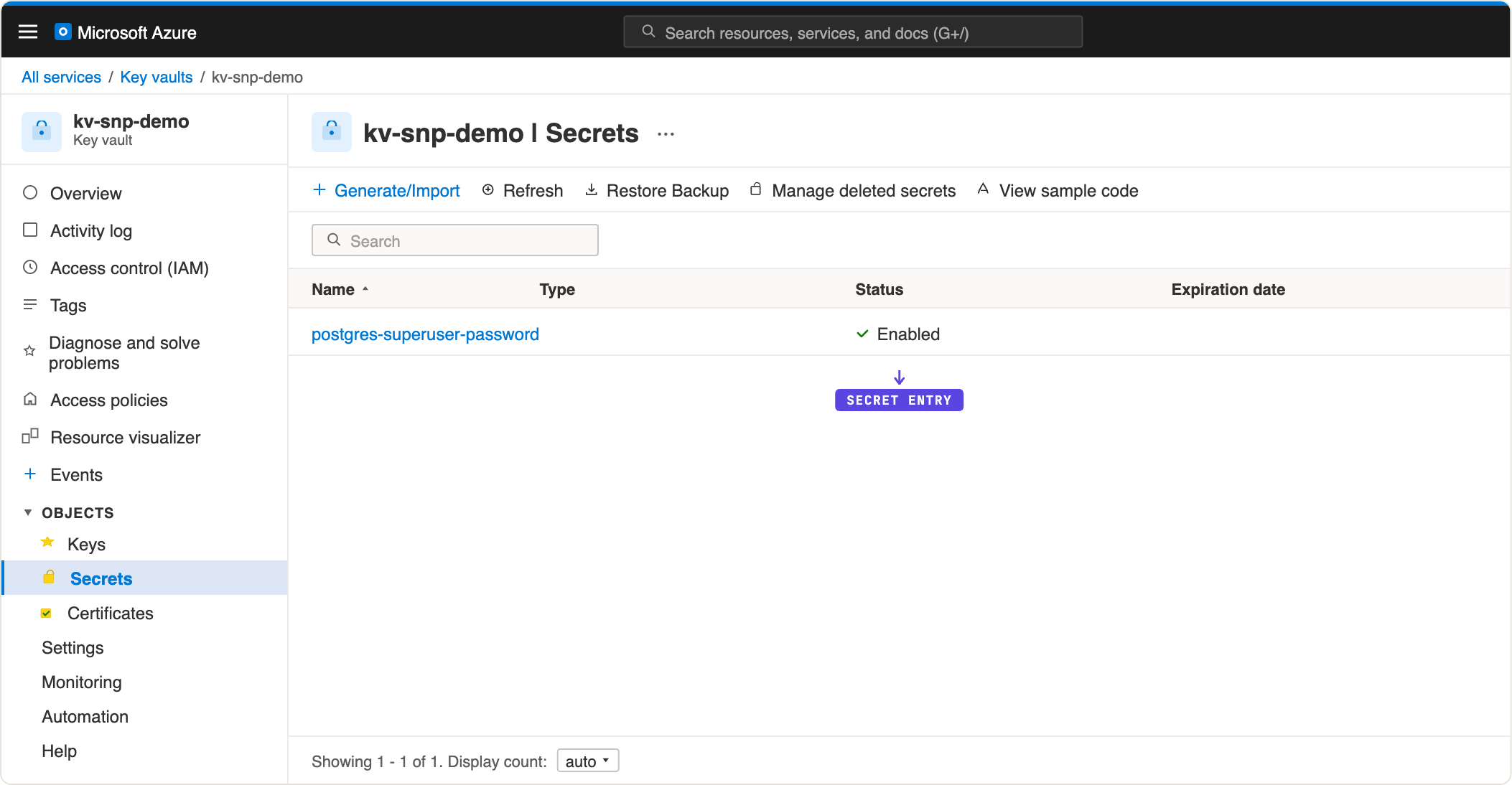Click the Certificates check icon
Viewport: 1512px width, 785px height.
46,613
